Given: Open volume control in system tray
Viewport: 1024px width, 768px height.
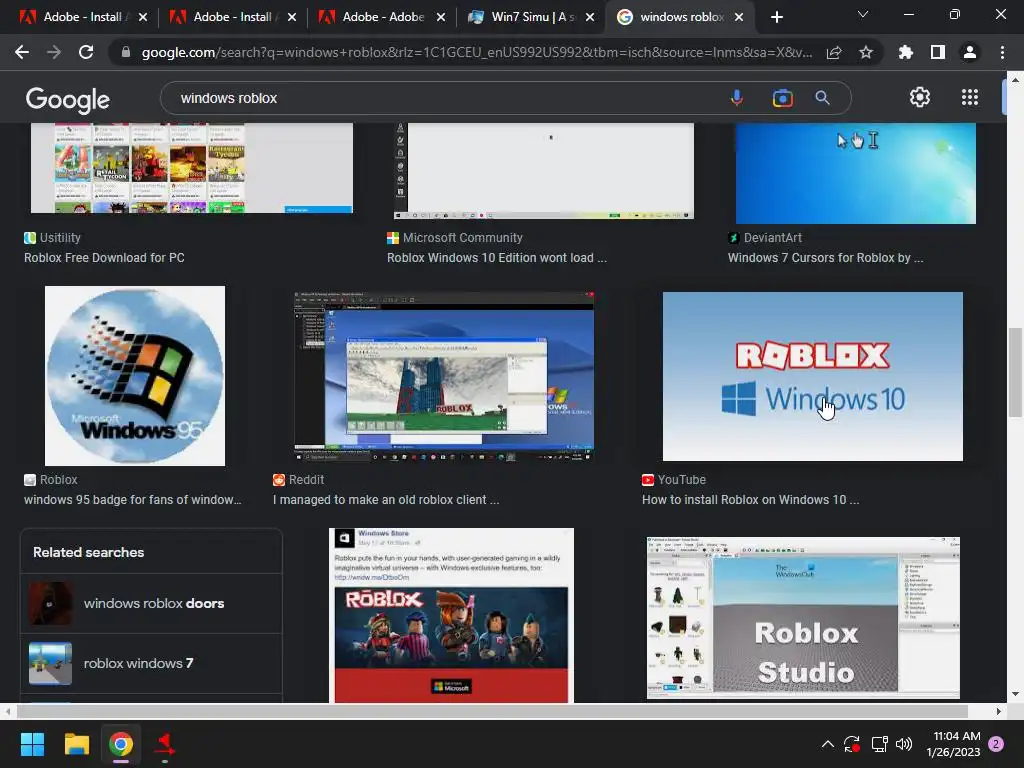Looking at the screenshot, I should [904, 744].
